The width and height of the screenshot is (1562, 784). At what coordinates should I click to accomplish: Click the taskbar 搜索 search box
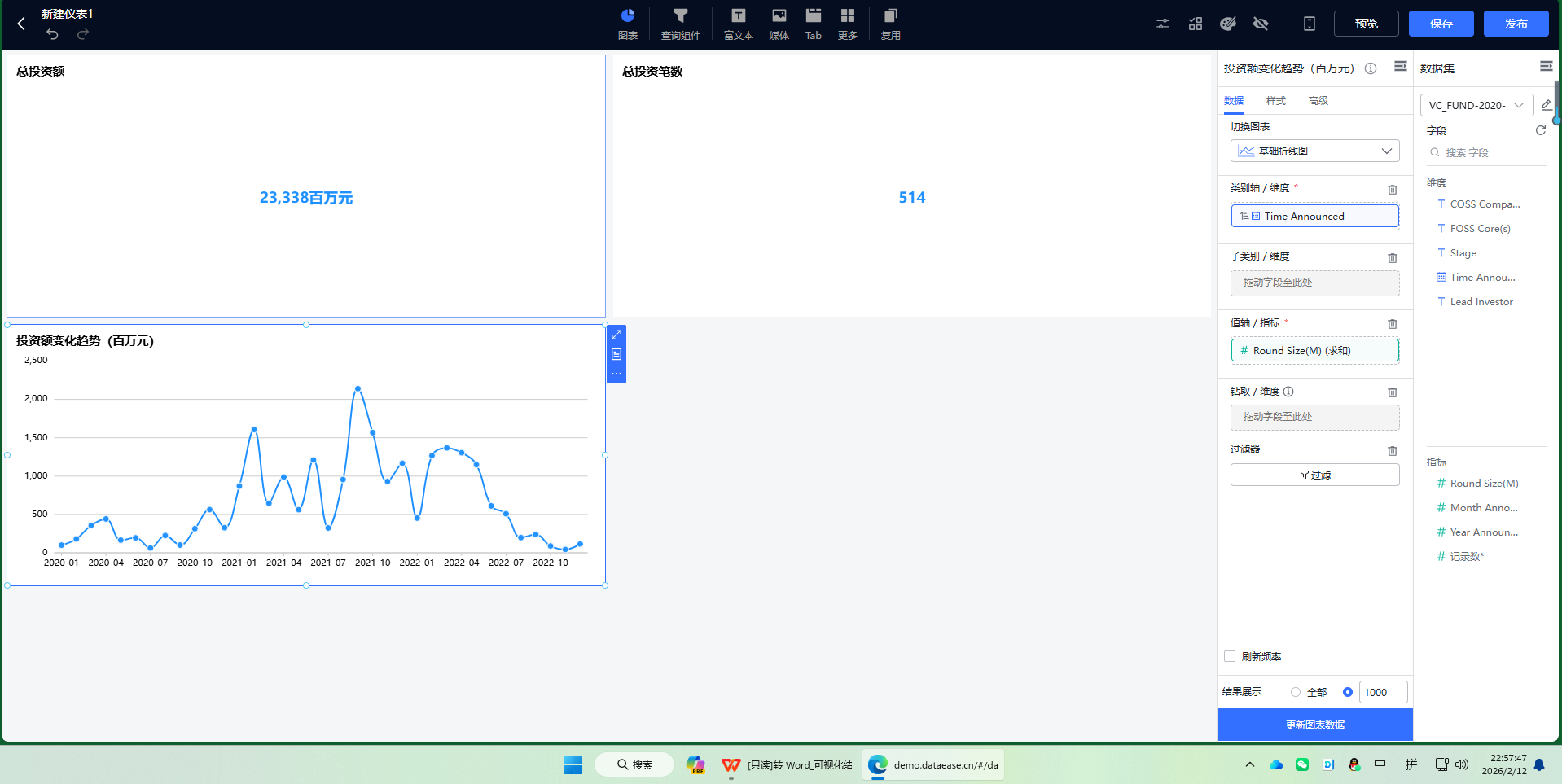click(x=634, y=764)
